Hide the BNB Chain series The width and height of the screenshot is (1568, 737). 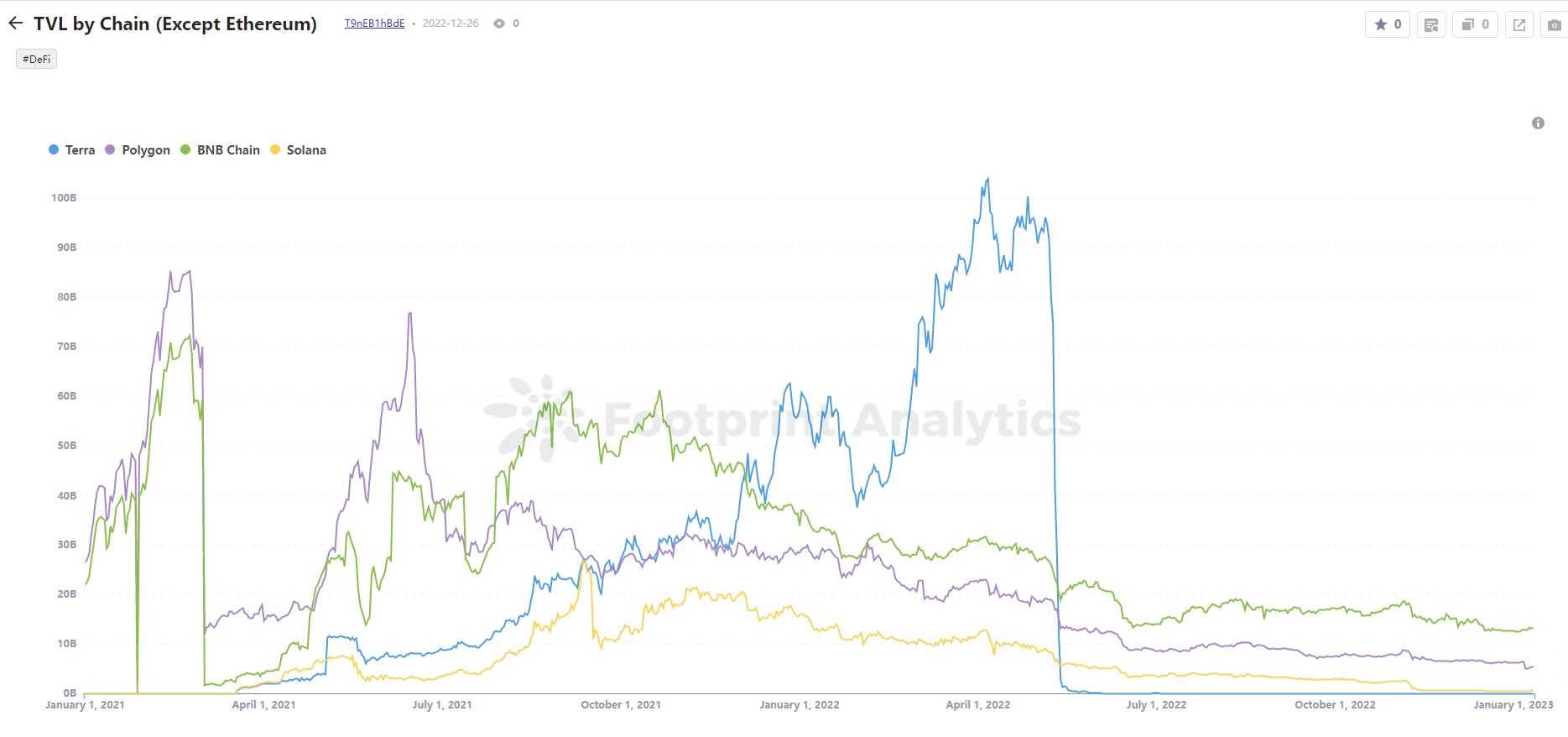(228, 150)
